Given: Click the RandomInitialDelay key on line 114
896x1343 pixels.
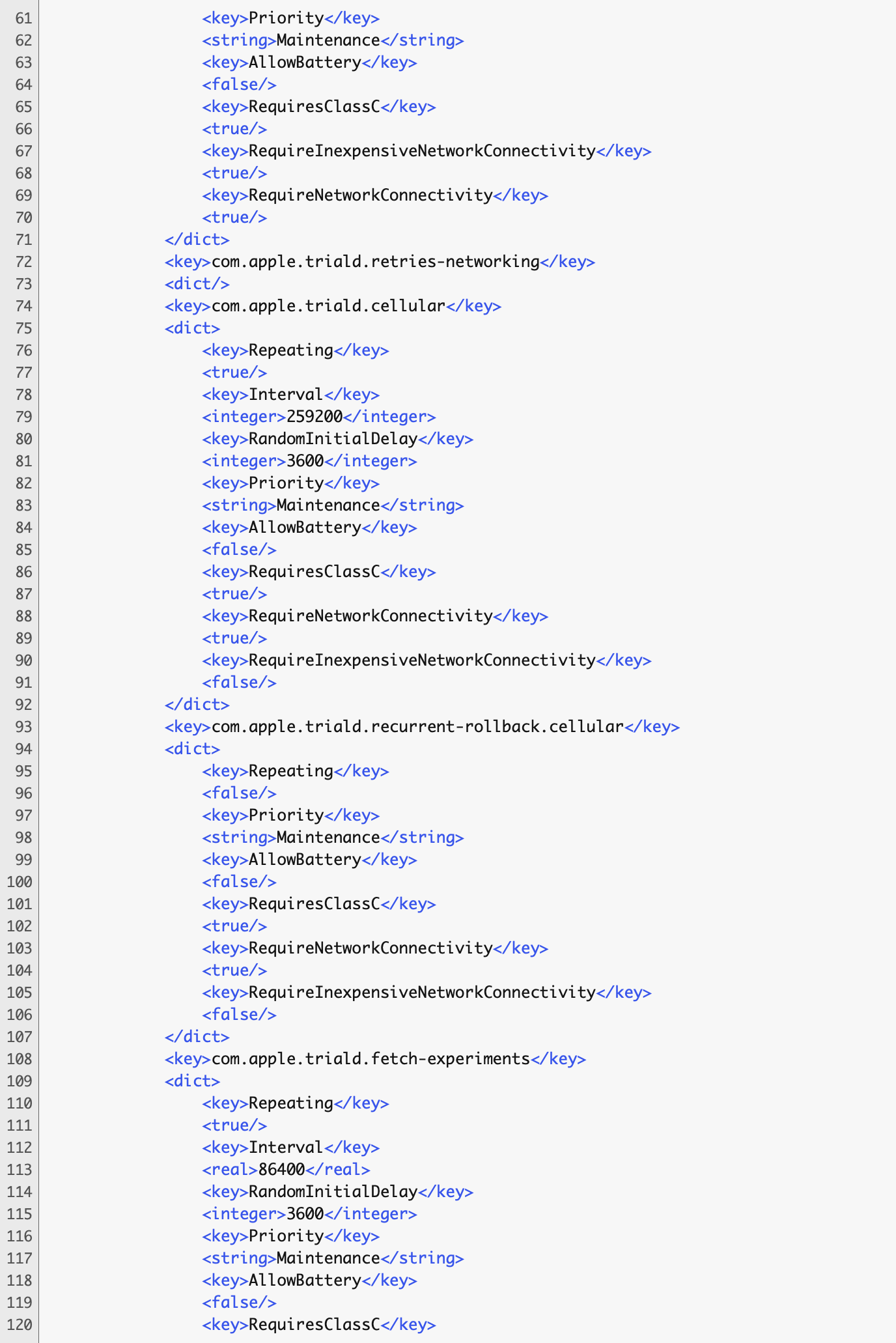Looking at the screenshot, I should [x=333, y=1192].
